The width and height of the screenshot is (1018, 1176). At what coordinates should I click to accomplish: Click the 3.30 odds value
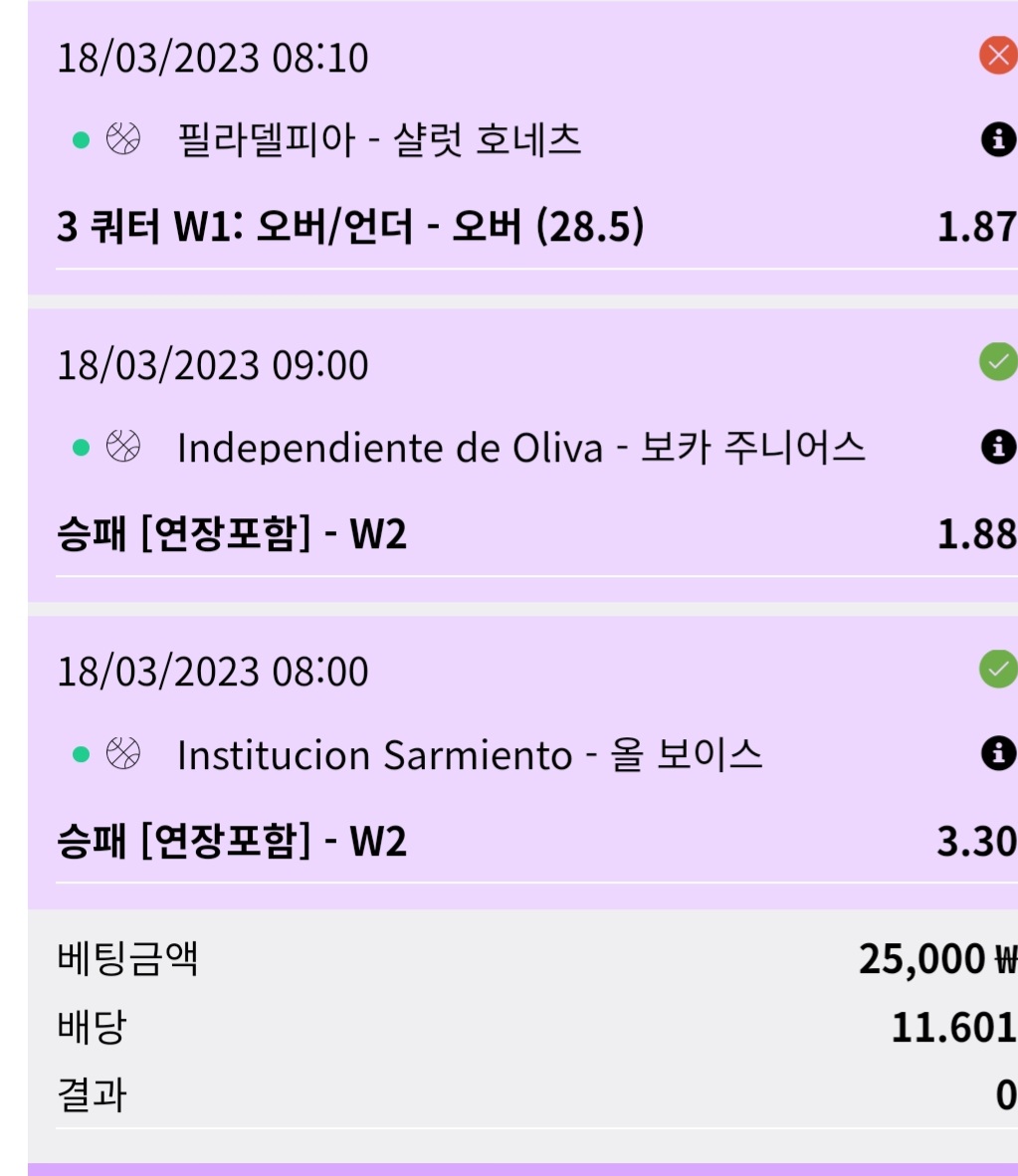pos(977,842)
